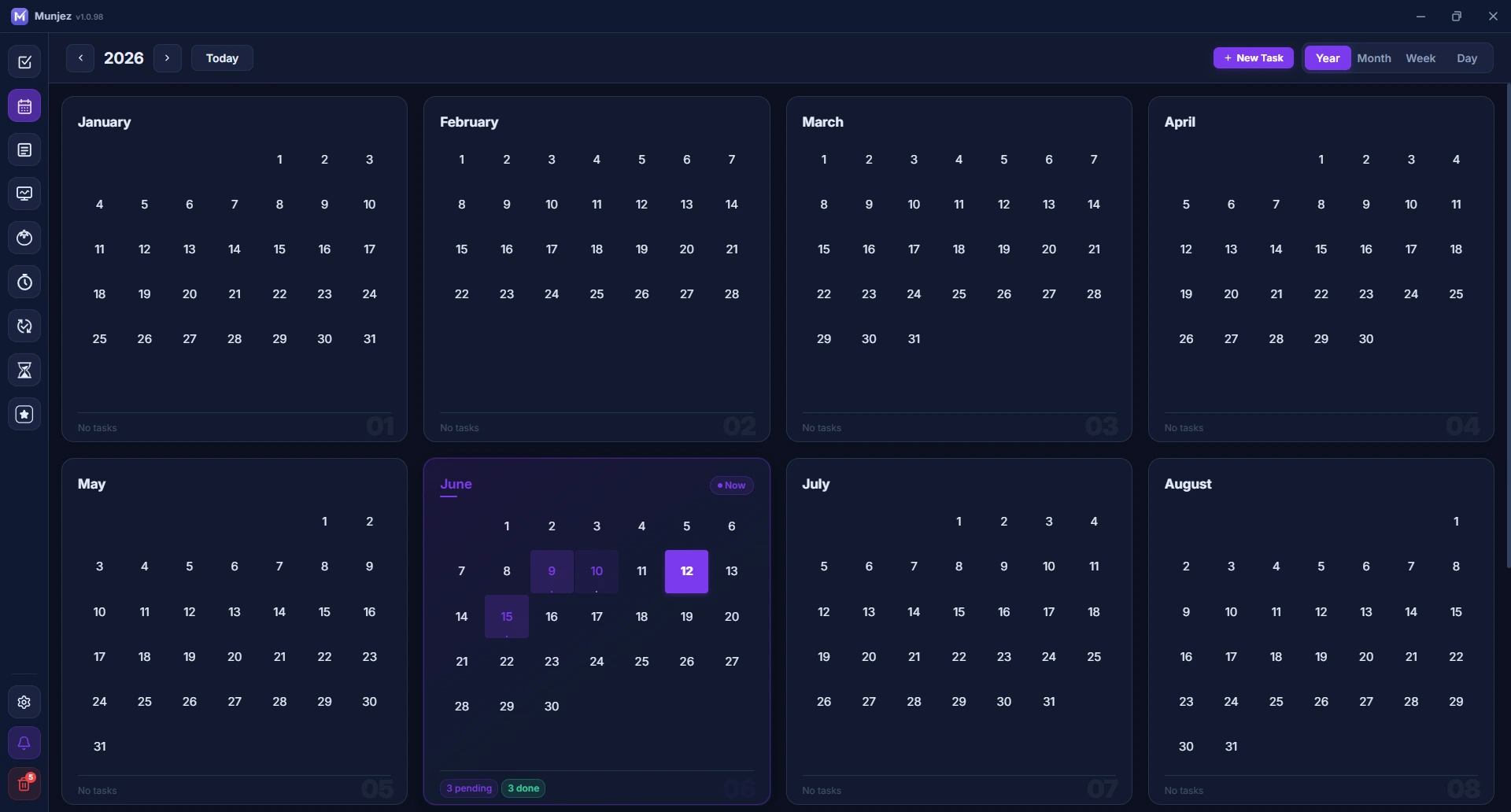Screen dimensions: 1511x812
Task: Click the Now badge on June
Action: point(732,485)
